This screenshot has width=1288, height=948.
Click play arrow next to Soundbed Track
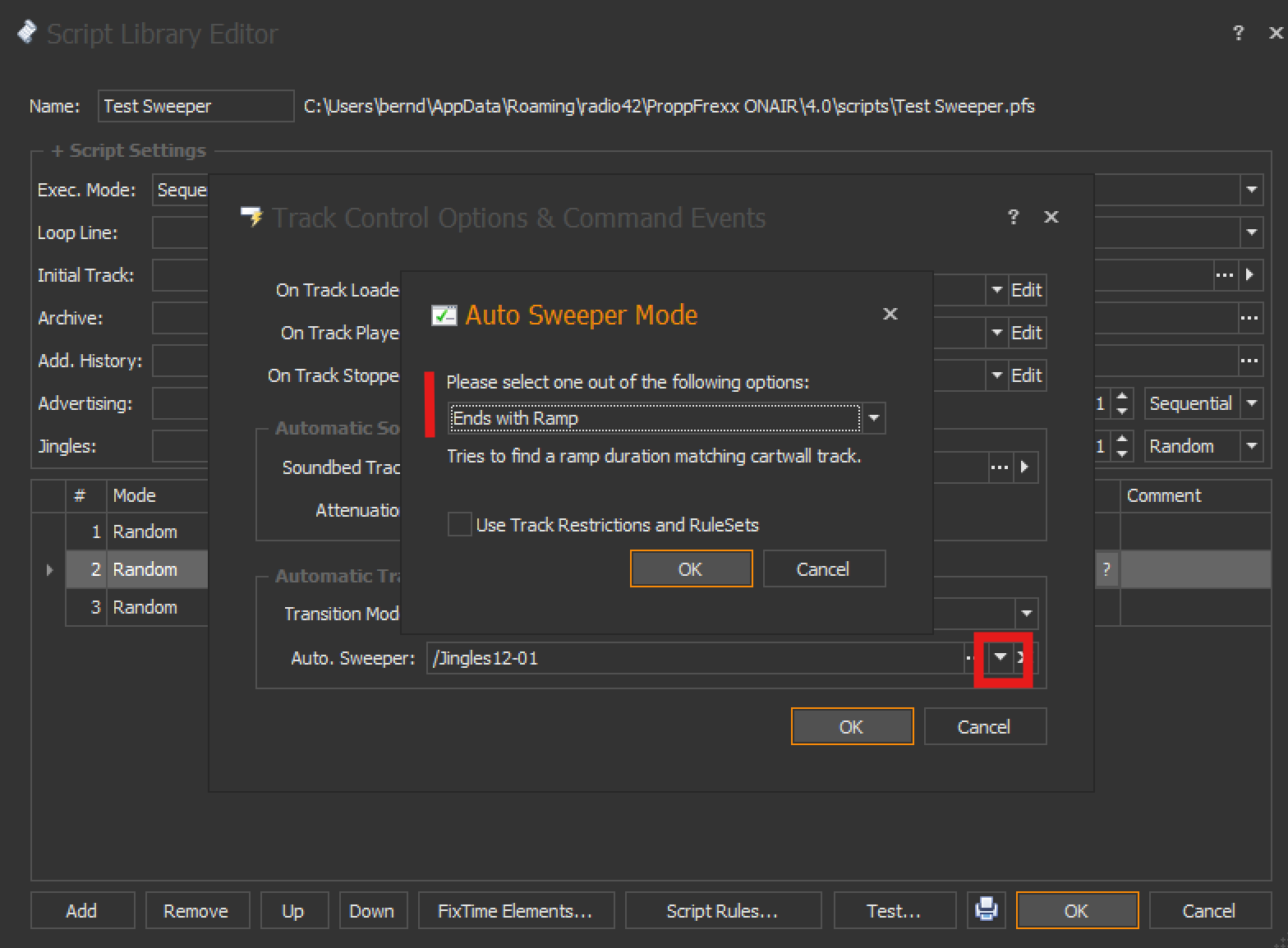tap(1025, 467)
